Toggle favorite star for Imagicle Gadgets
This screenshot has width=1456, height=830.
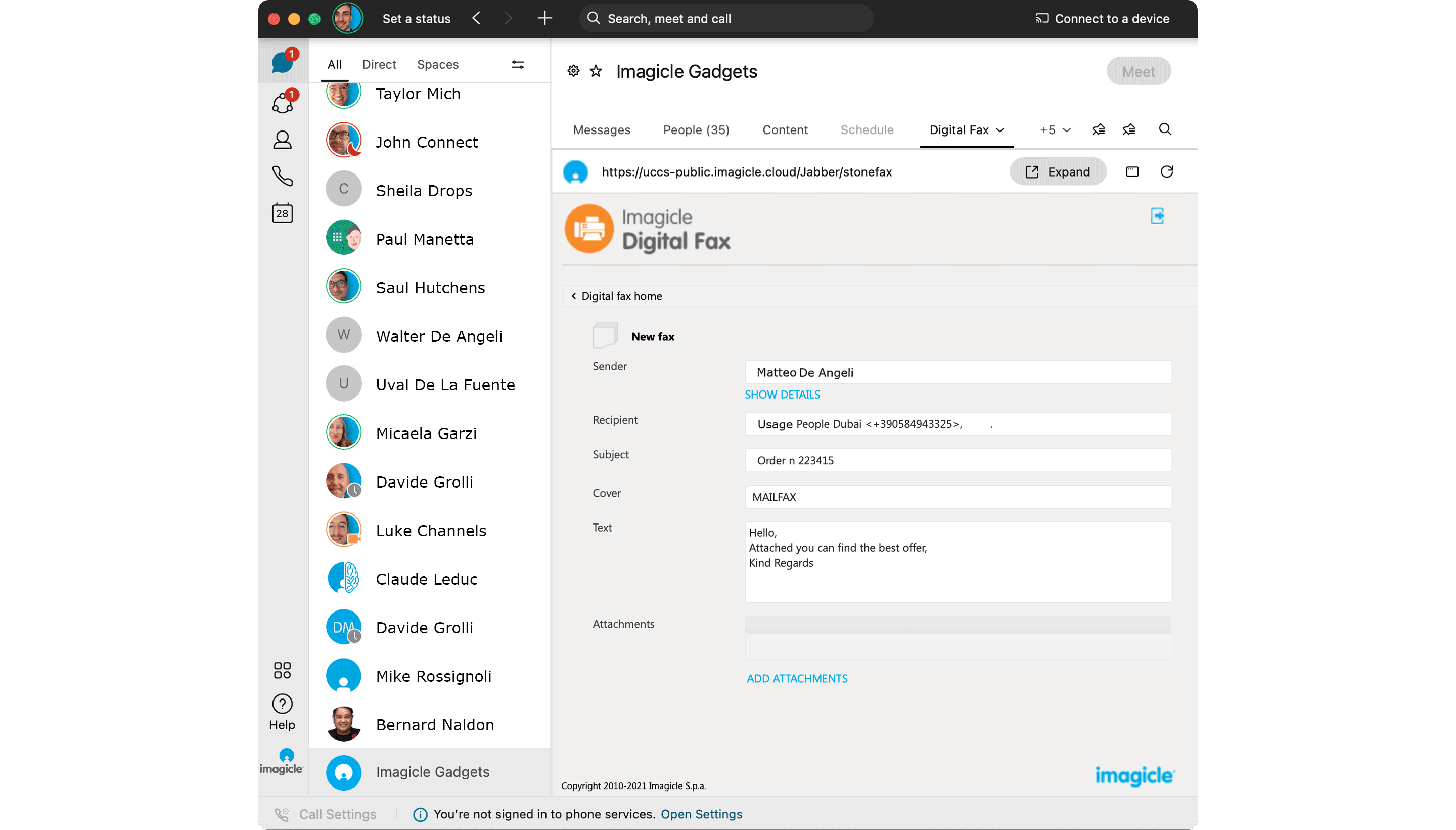point(595,71)
